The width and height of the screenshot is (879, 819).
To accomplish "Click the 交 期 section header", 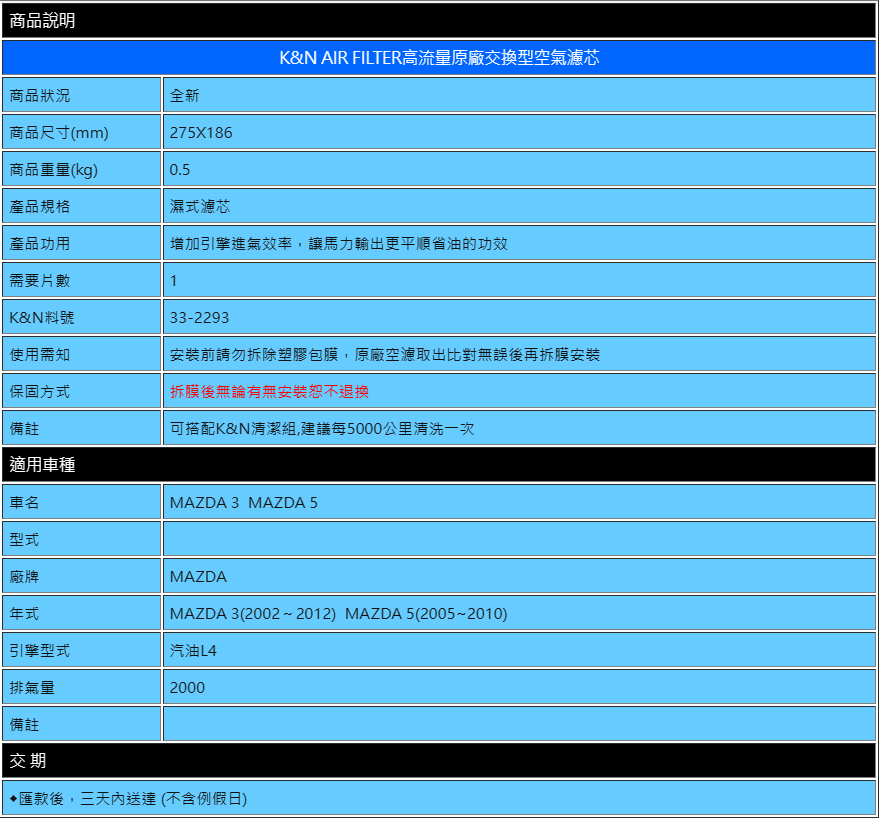I will tap(439, 761).
